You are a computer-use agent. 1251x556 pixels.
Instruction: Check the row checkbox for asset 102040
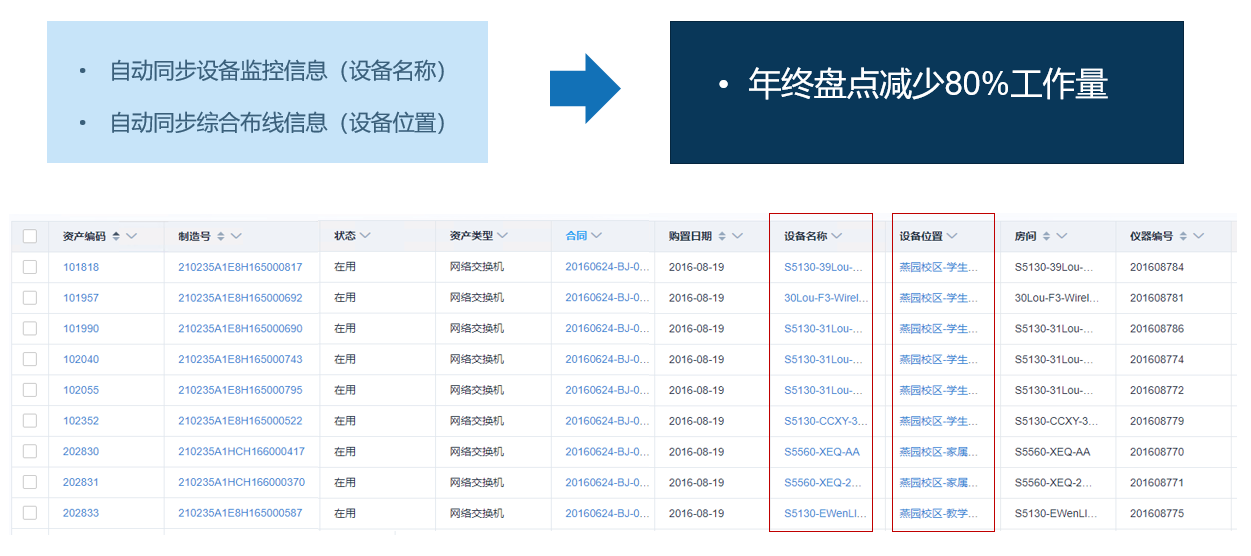pos(30,359)
